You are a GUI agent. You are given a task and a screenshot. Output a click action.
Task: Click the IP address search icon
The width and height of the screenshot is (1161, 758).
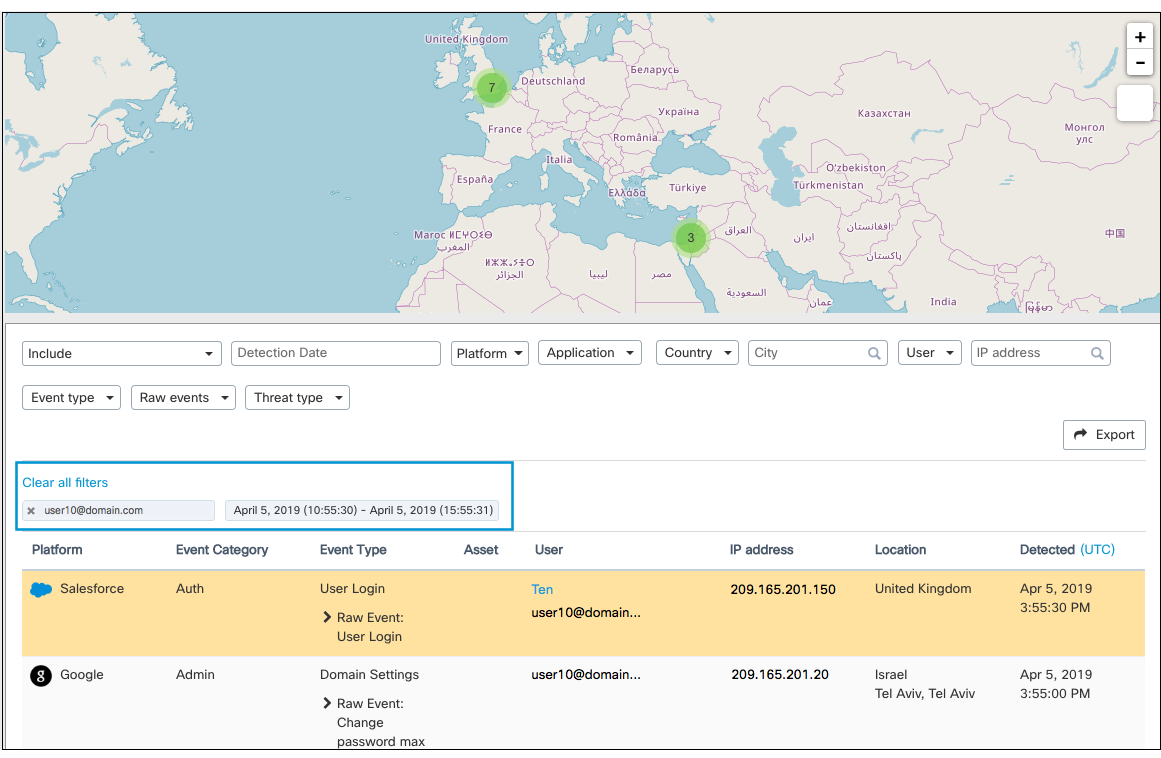1097,353
